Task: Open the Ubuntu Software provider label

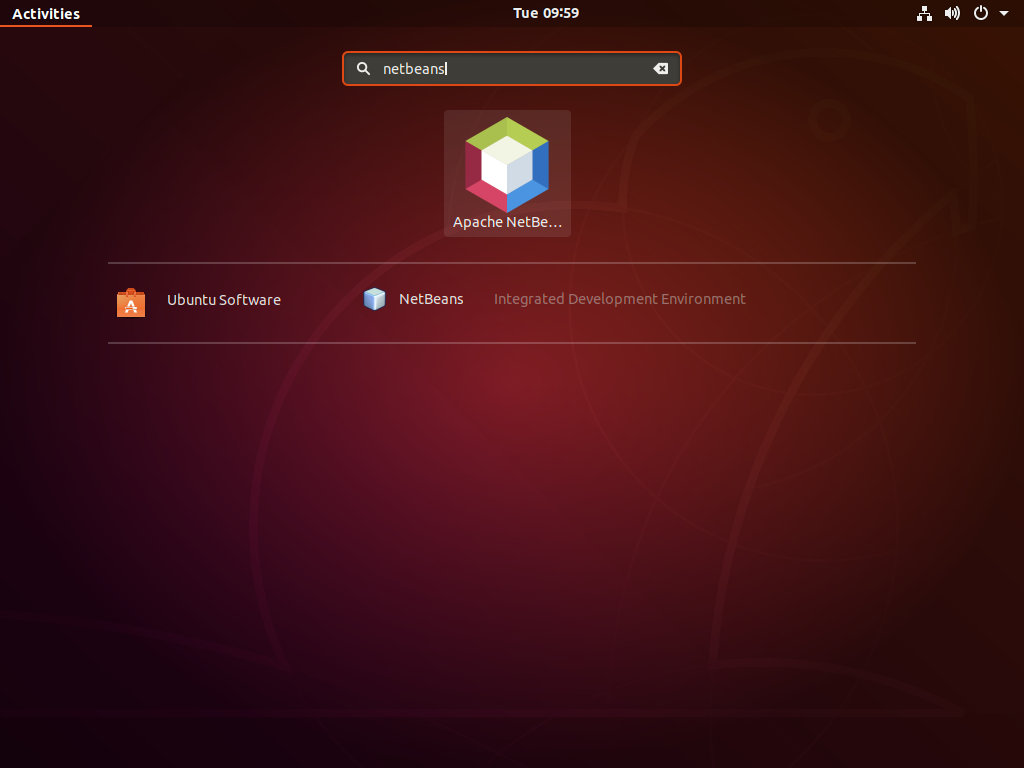Action: [224, 300]
